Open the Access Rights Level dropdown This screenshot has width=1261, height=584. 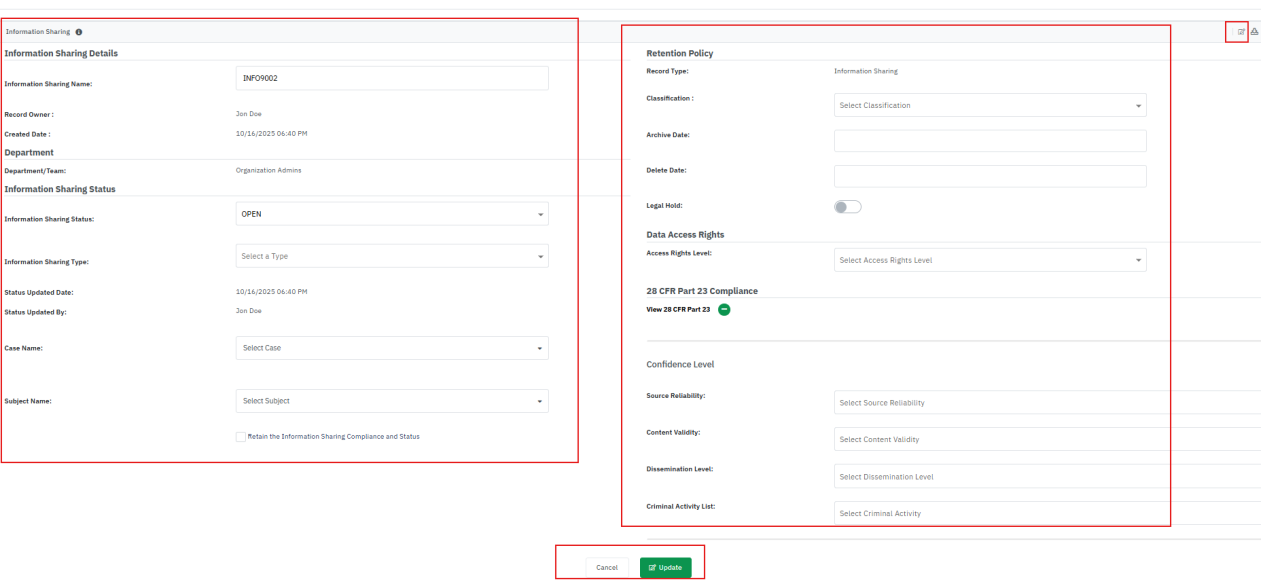click(x=989, y=260)
